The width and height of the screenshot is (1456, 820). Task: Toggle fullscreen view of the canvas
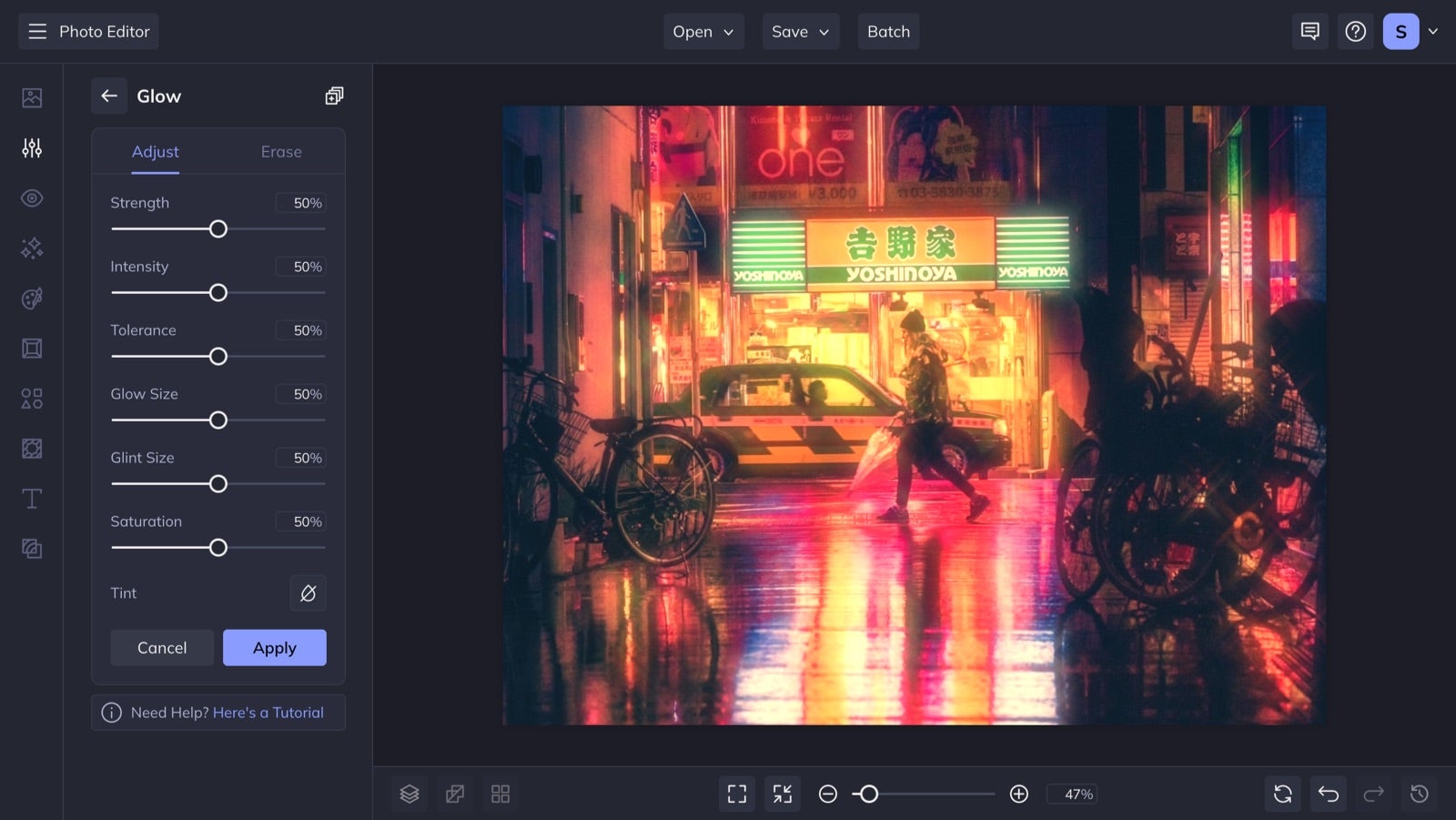[736, 793]
